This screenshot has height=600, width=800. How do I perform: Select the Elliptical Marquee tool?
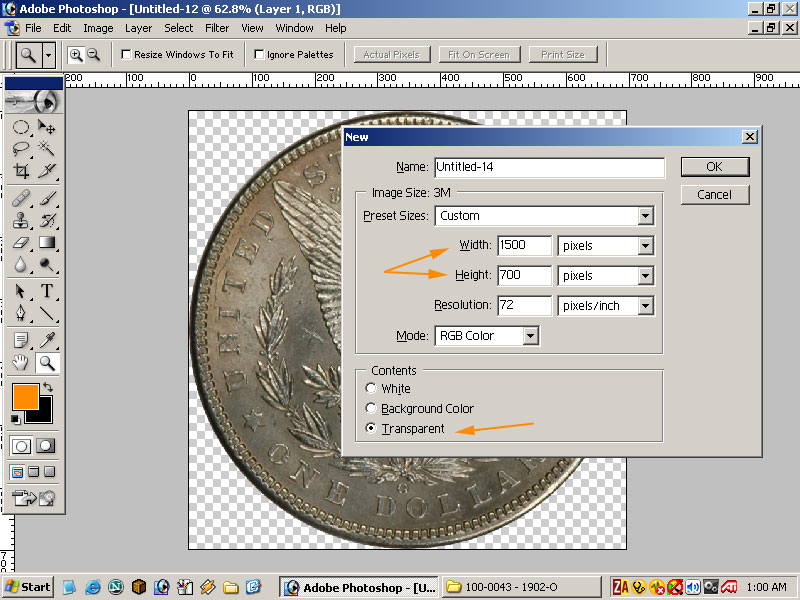click(x=21, y=127)
